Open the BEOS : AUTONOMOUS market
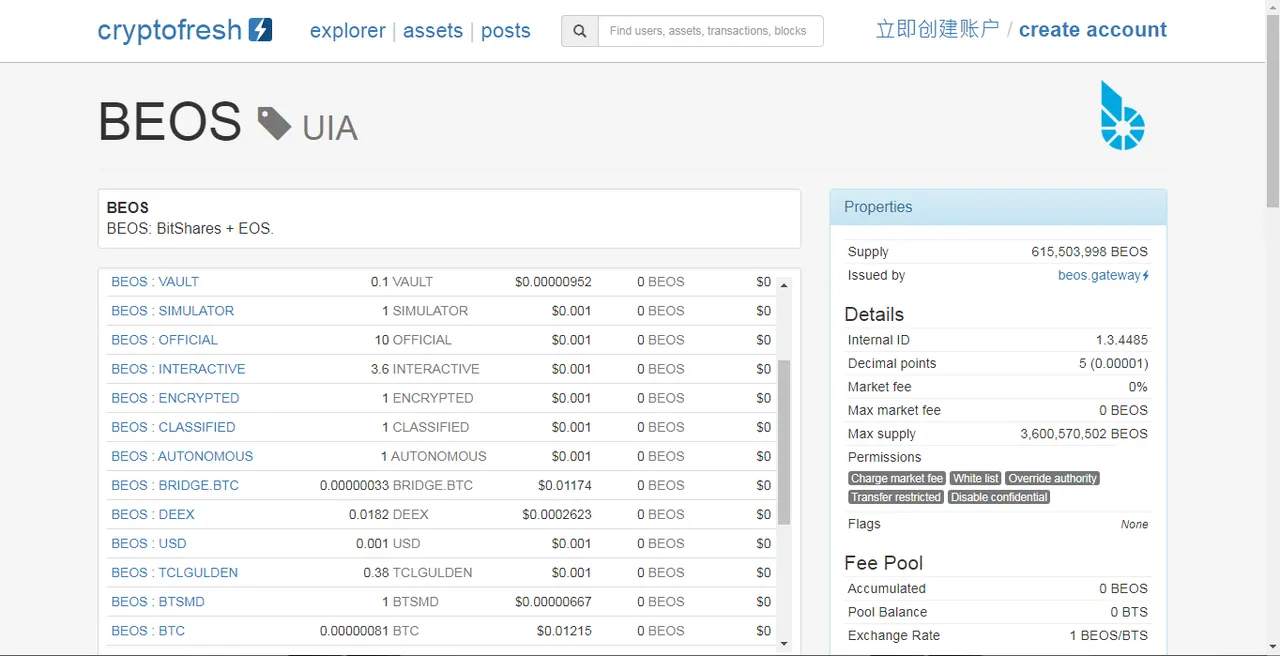Viewport: 1280px width, 656px height. tap(182, 456)
